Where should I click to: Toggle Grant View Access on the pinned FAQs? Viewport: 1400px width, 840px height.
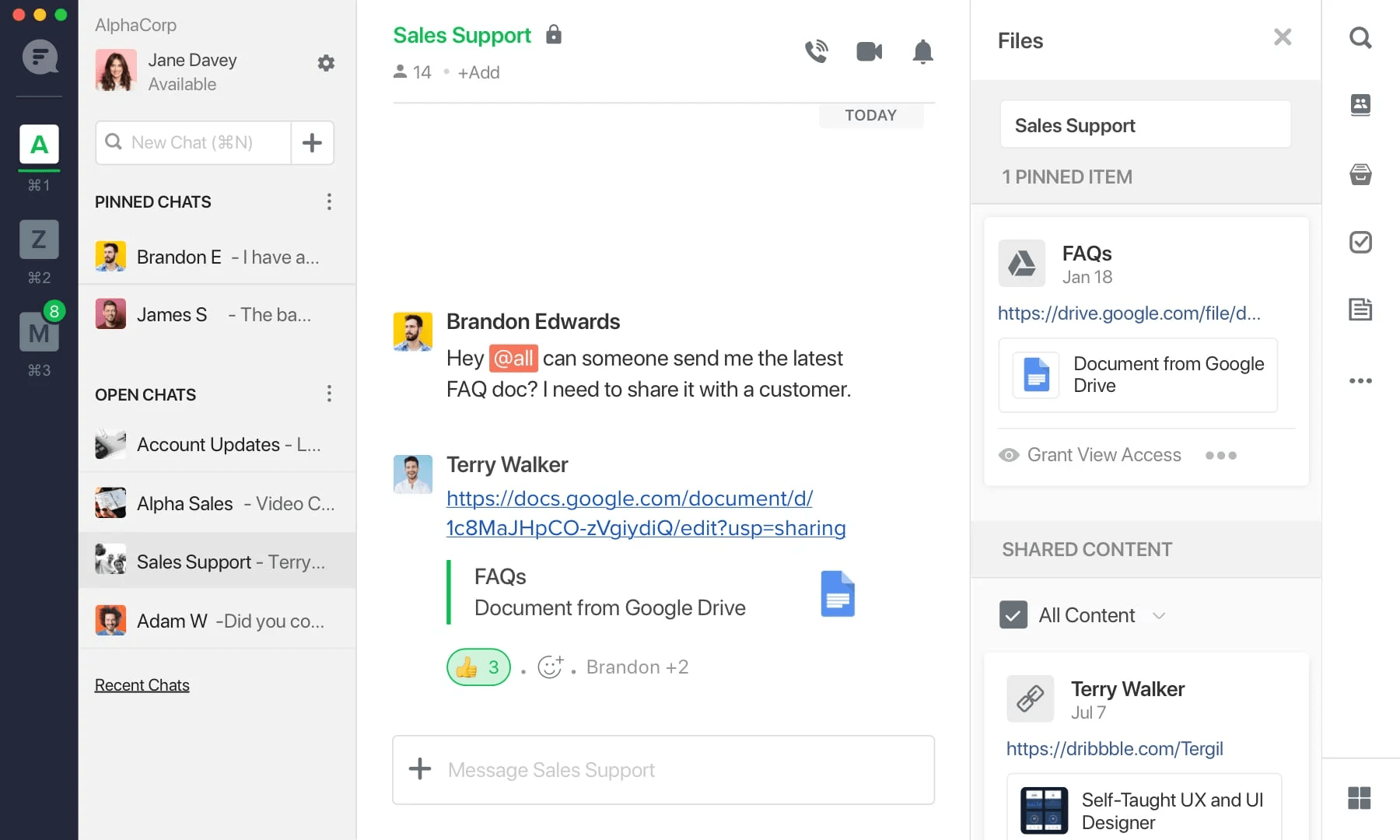pyautogui.click(x=1089, y=454)
